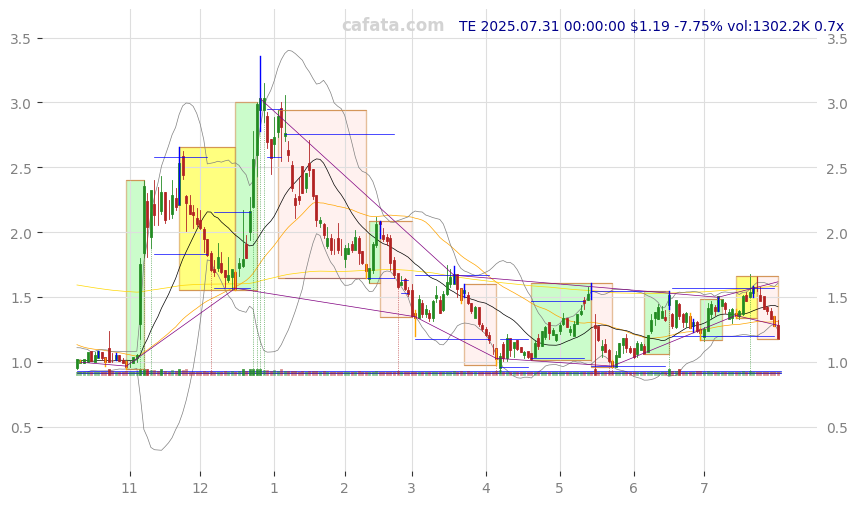Click month label 3 on time axis
858x505 pixels.
(x=411, y=488)
